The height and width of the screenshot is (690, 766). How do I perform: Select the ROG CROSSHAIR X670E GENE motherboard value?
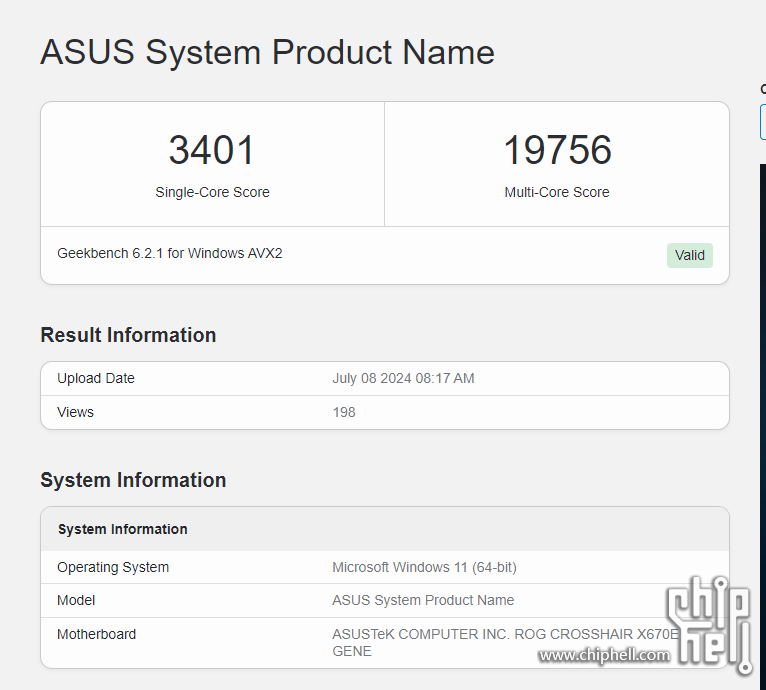coord(506,643)
